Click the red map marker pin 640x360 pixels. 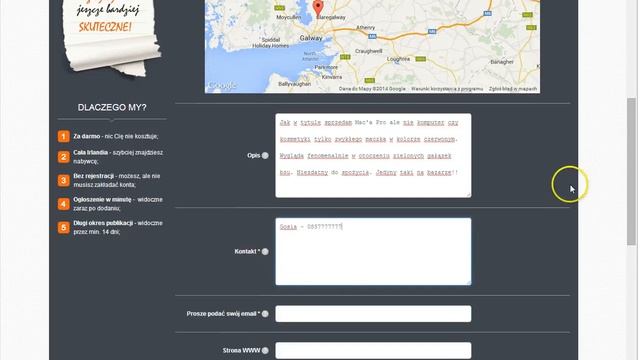(x=318, y=8)
